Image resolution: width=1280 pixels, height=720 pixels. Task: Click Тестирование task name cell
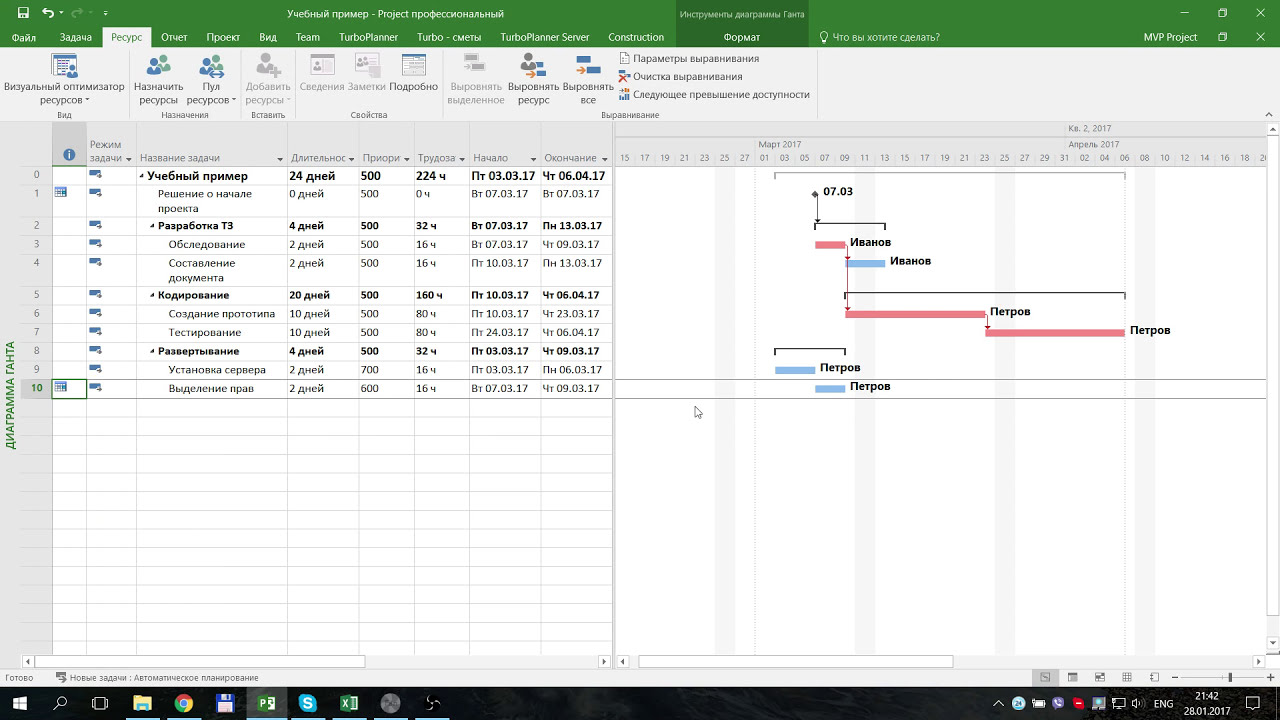click(212, 332)
